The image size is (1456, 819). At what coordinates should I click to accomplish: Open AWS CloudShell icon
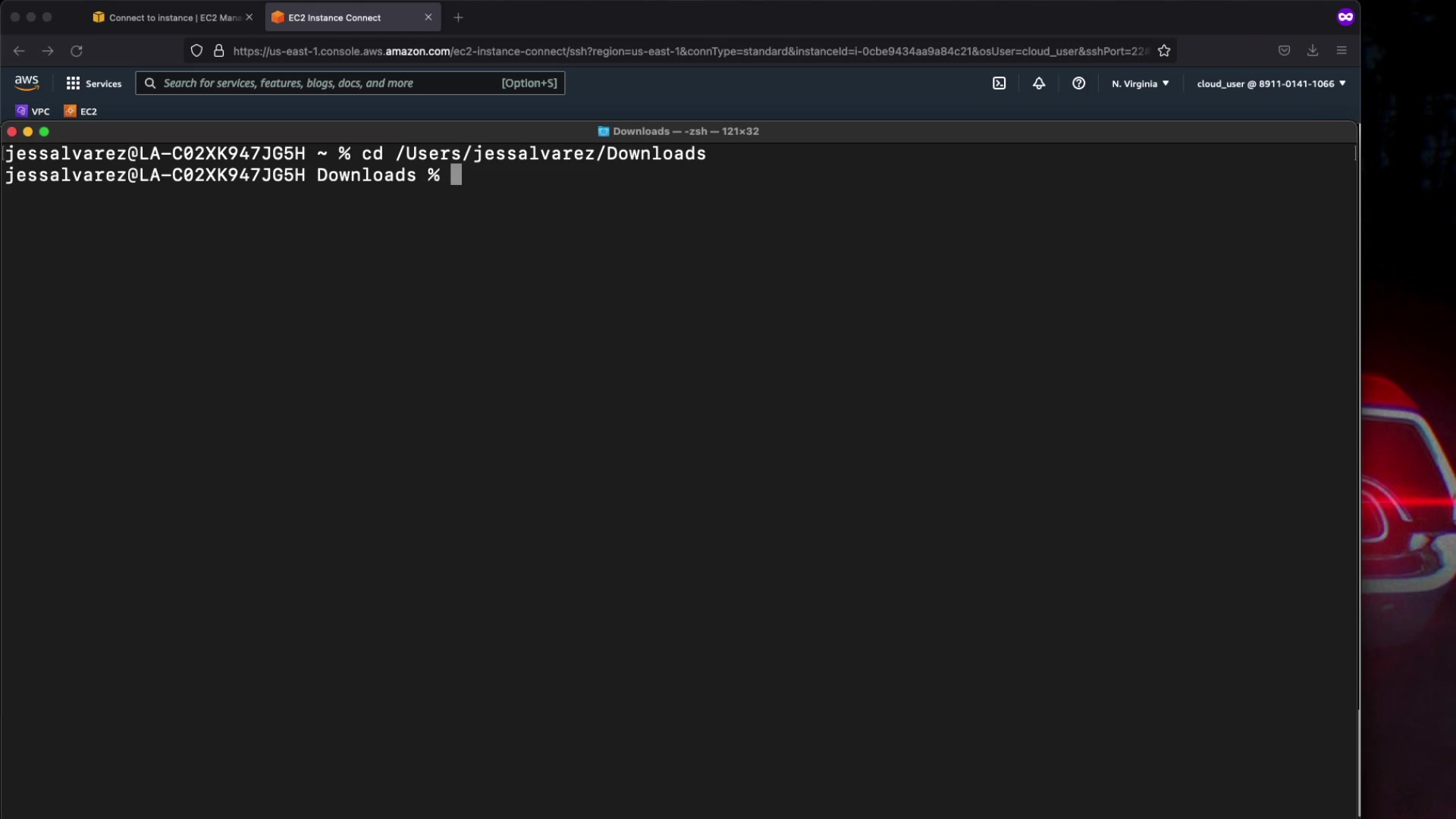coord(999,83)
